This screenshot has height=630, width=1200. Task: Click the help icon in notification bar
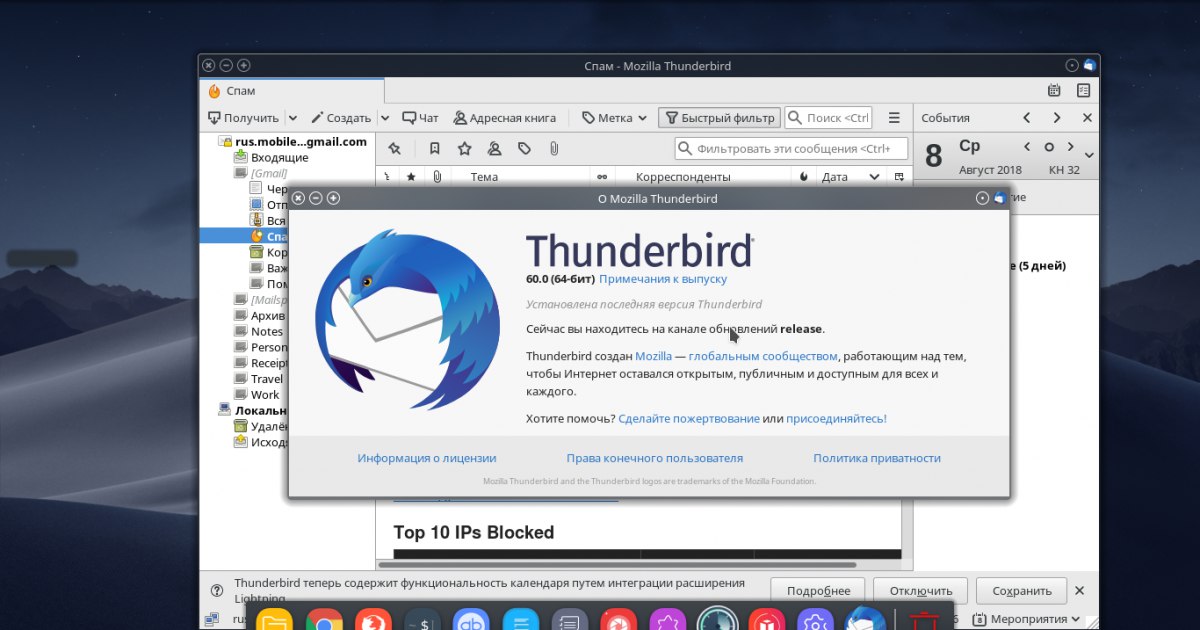click(216, 590)
